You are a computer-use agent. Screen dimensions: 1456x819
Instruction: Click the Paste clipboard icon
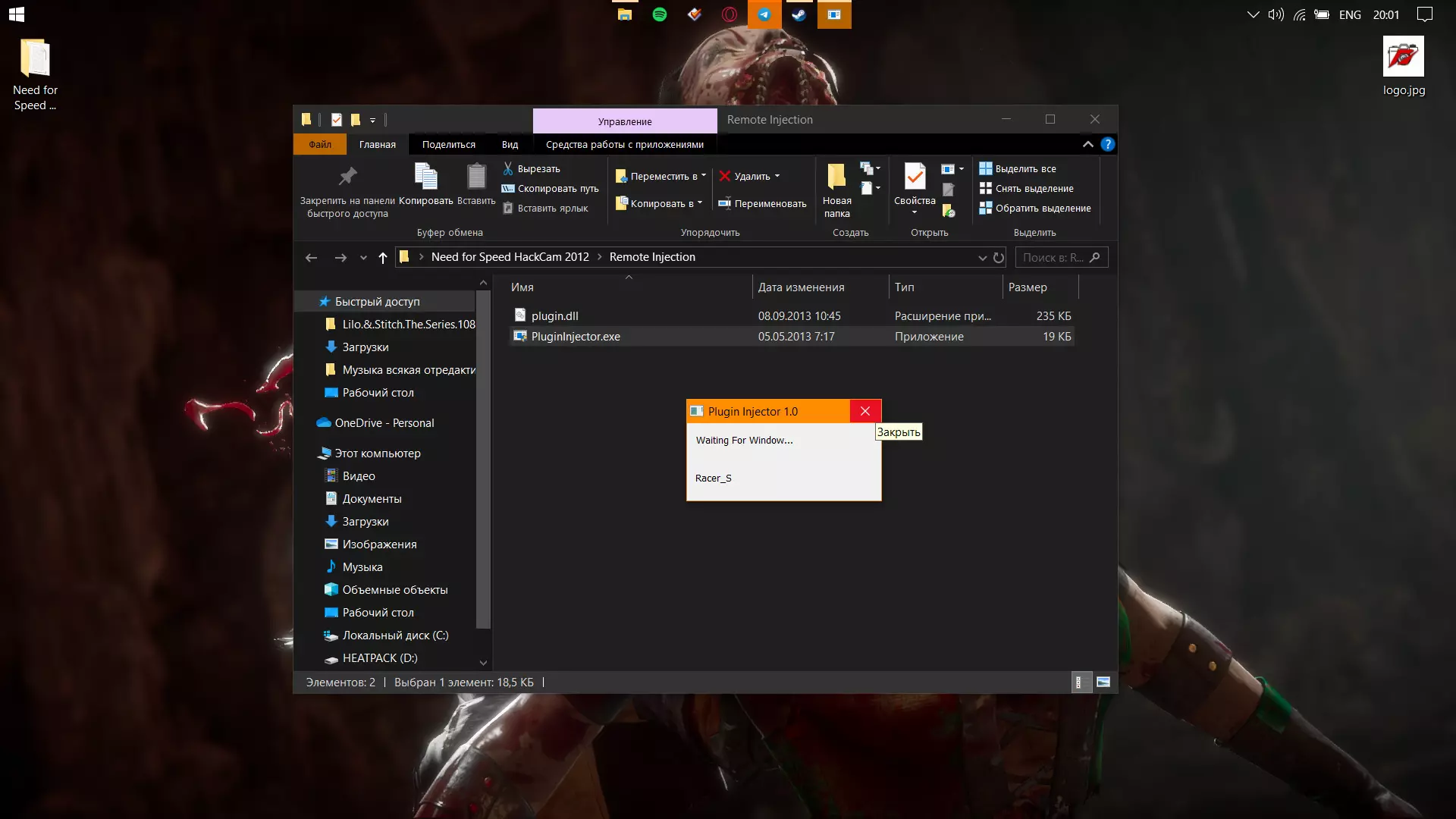tap(476, 177)
